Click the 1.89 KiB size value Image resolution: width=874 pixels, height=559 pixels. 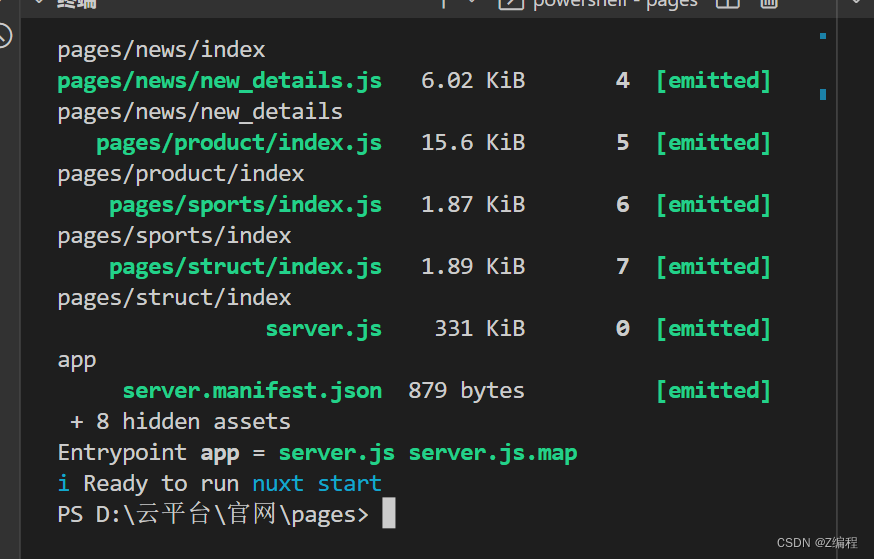click(x=473, y=266)
